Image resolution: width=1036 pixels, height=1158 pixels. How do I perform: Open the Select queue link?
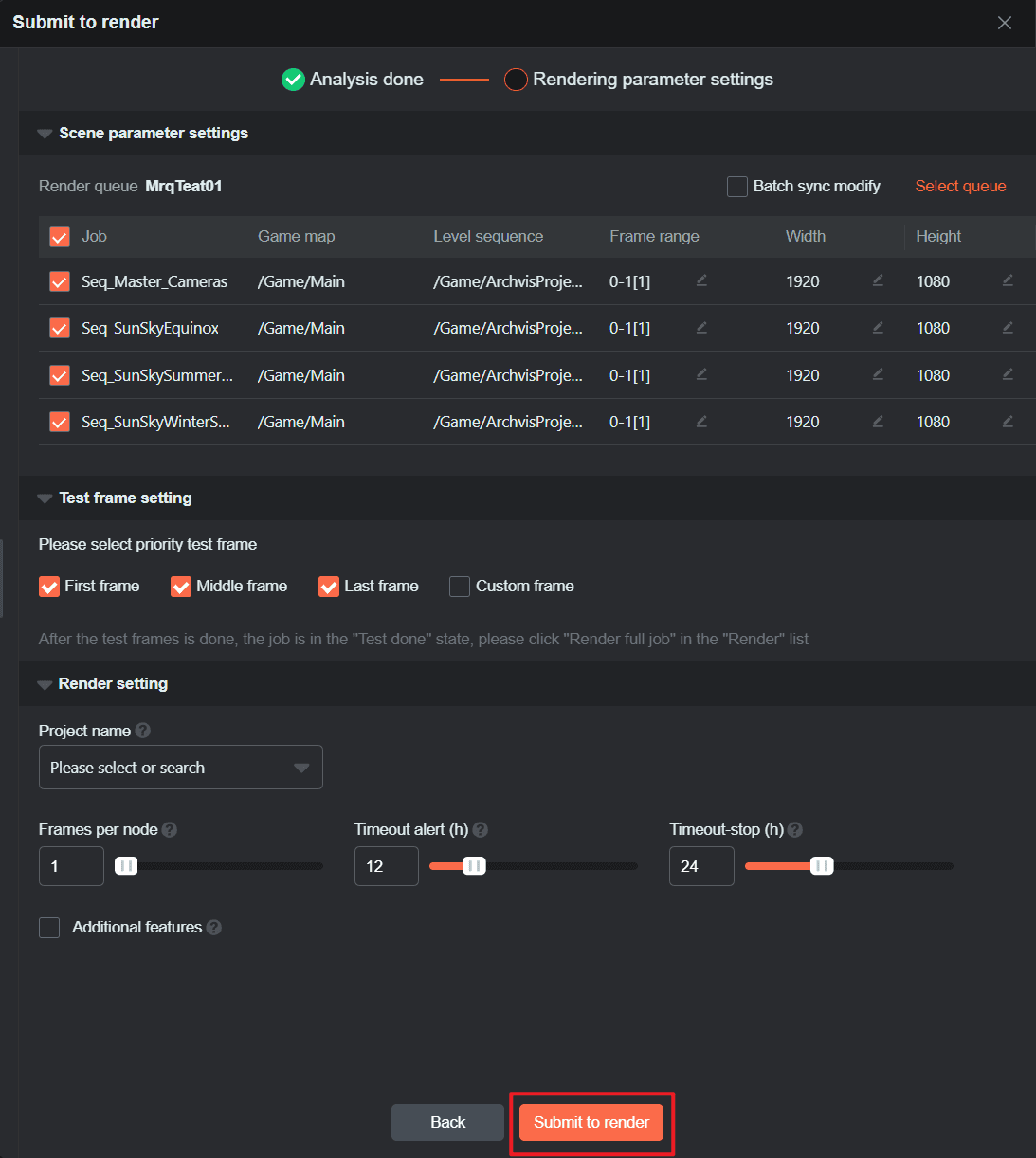[x=960, y=187]
